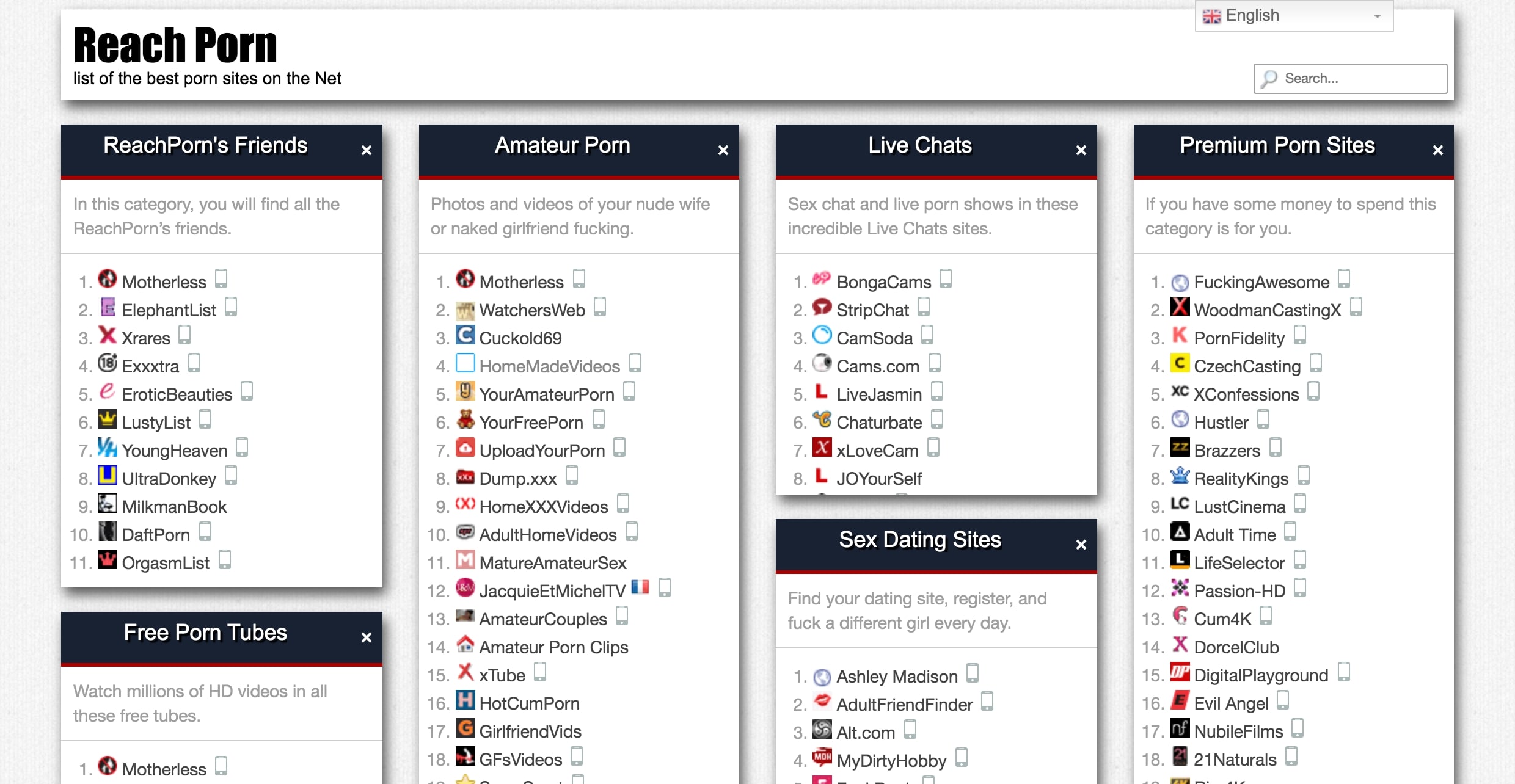Close the Sex Dating Sites panel
Image resolution: width=1515 pixels, height=784 pixels.
pyautogui.click(x=1080, y=544)
